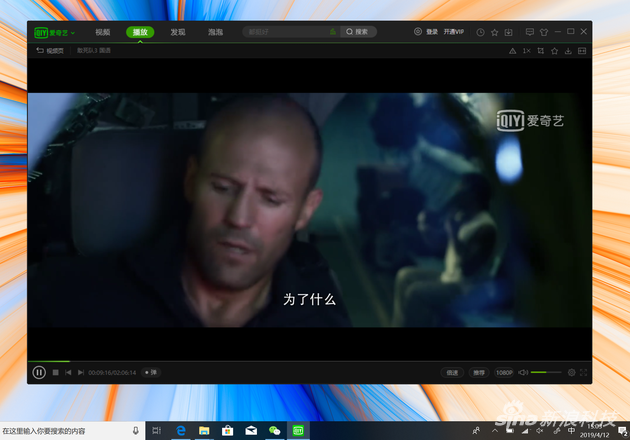This screenshot has width=630, height=440.
Task: Click the 搜索 search button
Action: 358,32
